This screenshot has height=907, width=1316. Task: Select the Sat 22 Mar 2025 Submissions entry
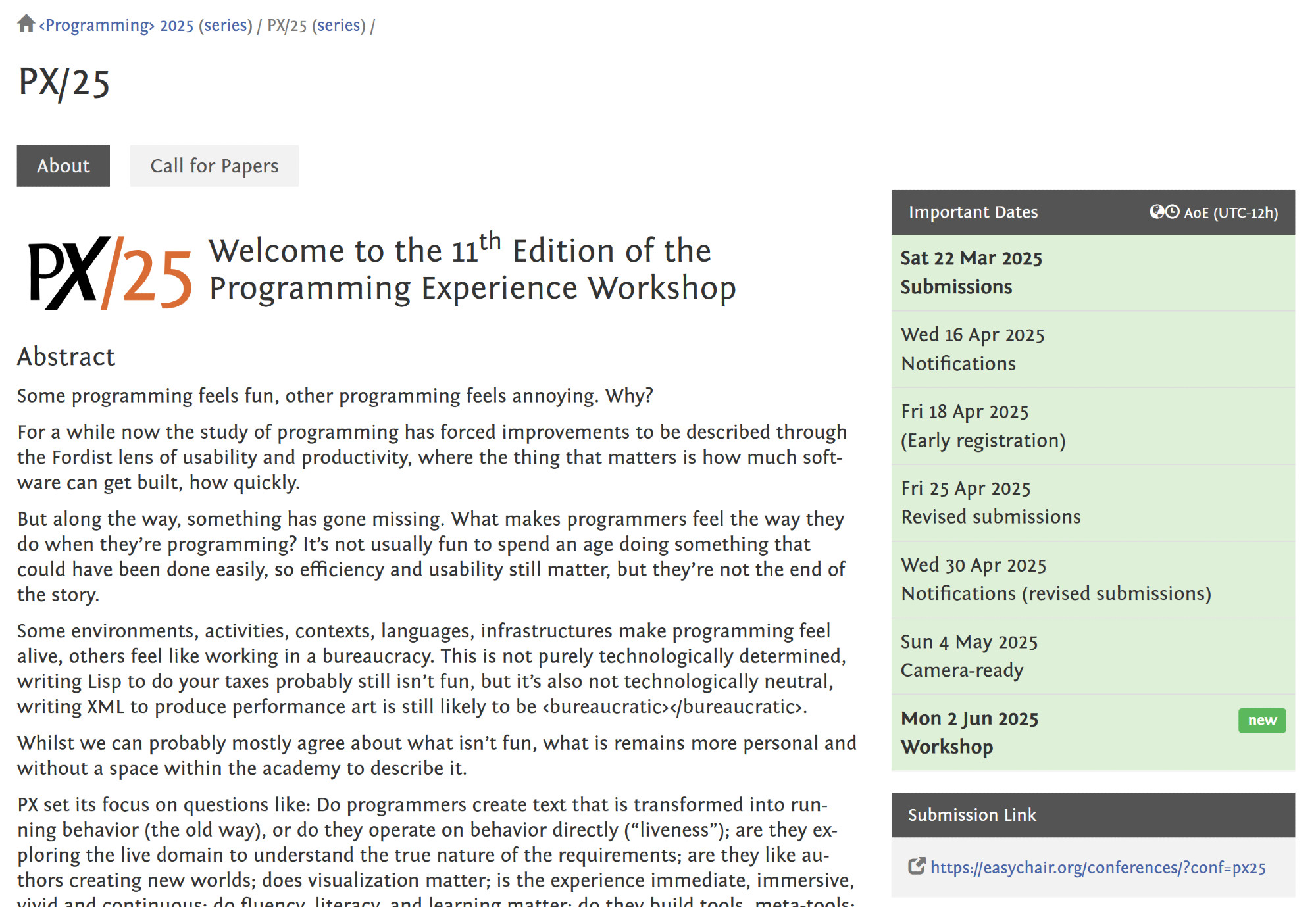click(x=971, y=272)
